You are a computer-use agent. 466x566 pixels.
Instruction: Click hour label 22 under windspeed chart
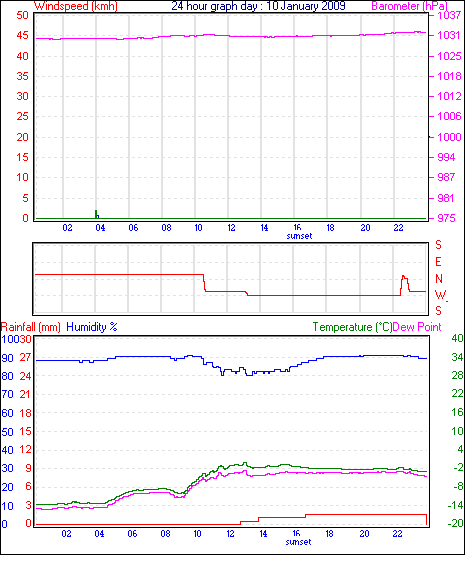pyautogui.click(x=399, y=228)
